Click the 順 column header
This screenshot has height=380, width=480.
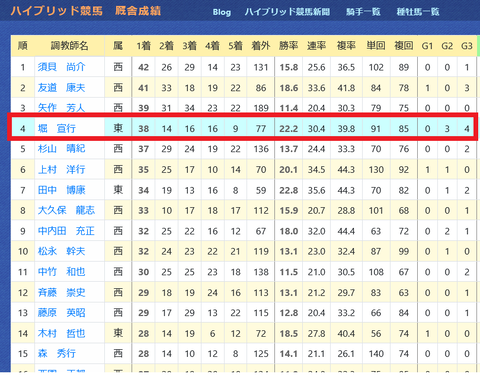point(23,46)
